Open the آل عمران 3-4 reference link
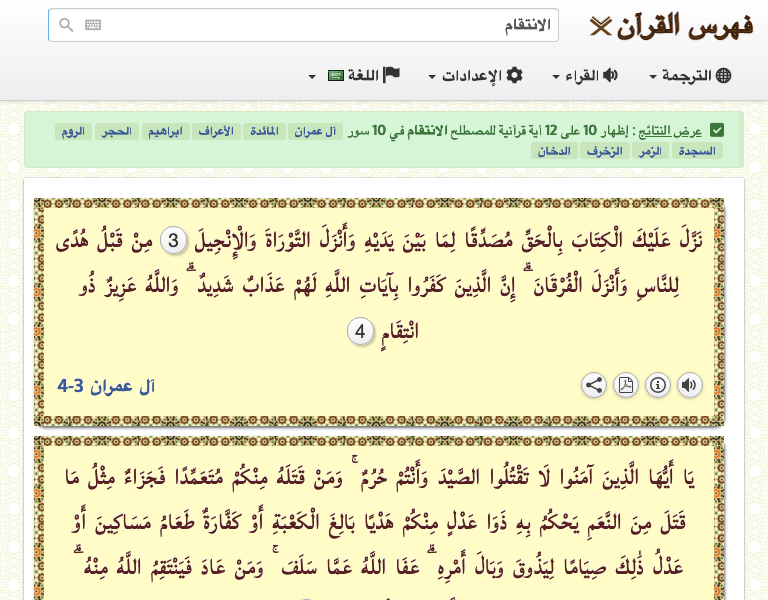Image resolution: width=768 pixels, height=600 pixels. tap(106, 385)
